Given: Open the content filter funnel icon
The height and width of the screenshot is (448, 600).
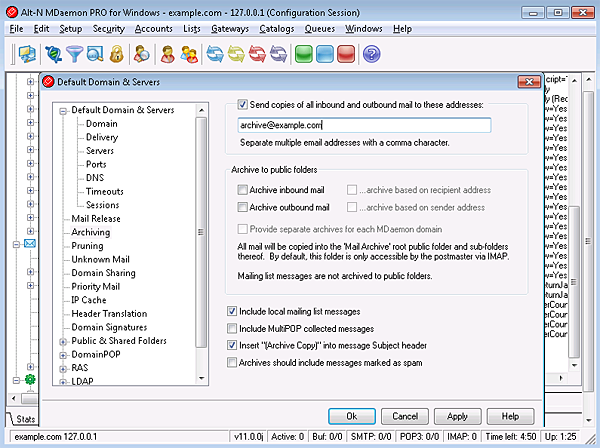Looking at the screenshot, I should coord(74,54).
